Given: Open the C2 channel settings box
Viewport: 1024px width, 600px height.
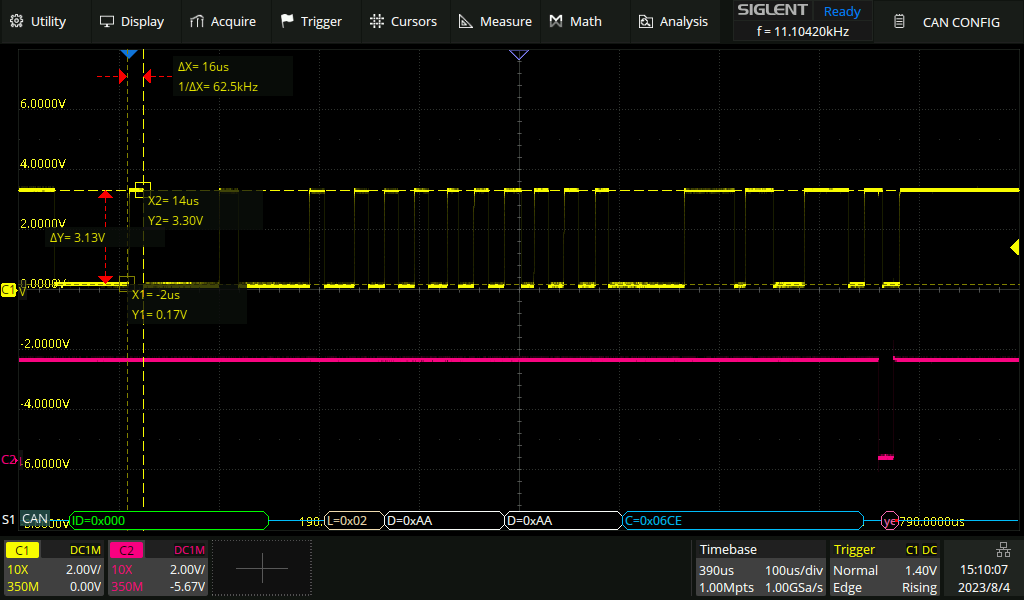Looking at the screenshot, I should click(157, 568).
